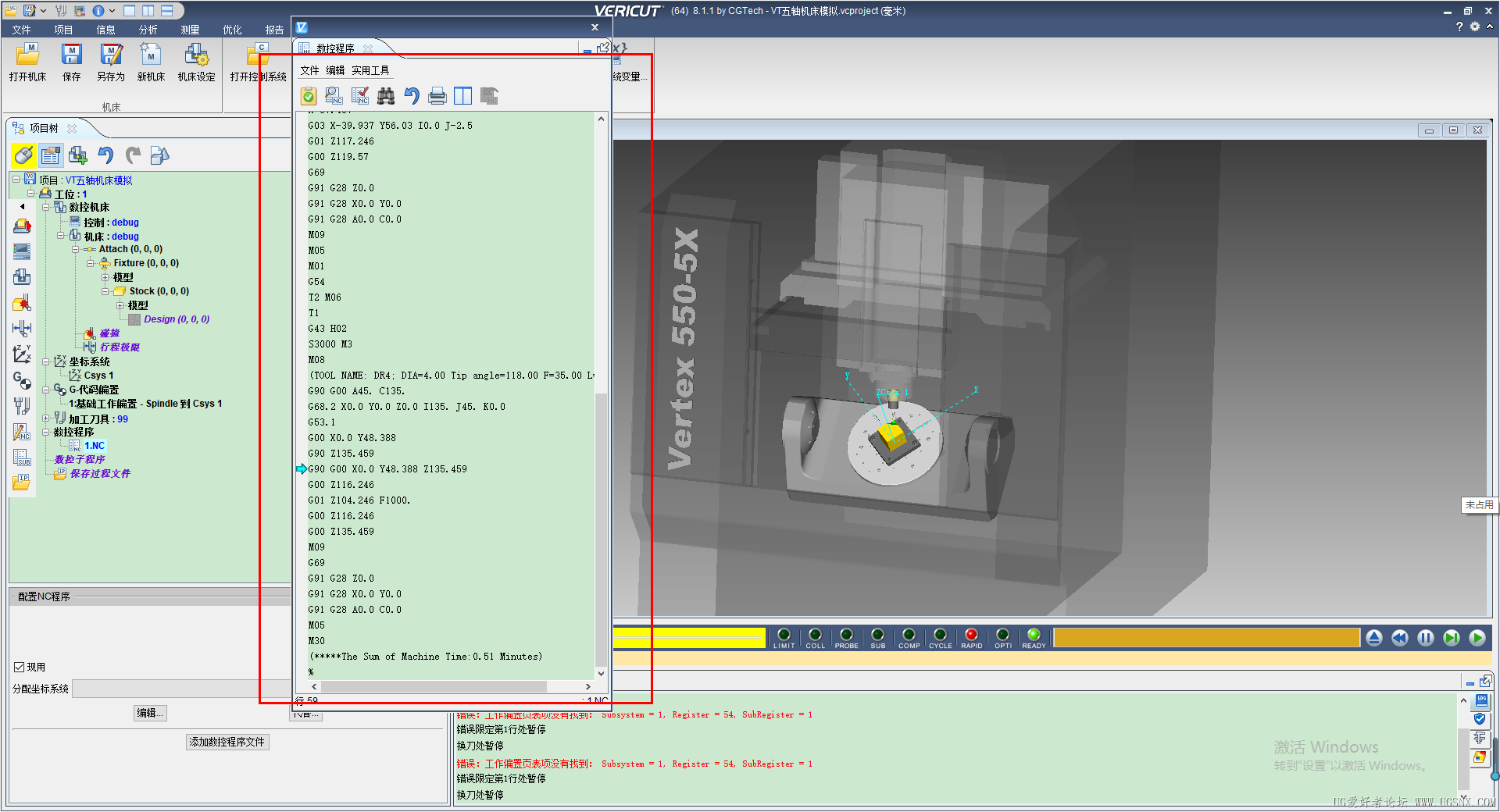Screen dimensions: 1500x812
Task: Collapse the Stock (0, 0, 0) tree node
Action: point(105,291)
